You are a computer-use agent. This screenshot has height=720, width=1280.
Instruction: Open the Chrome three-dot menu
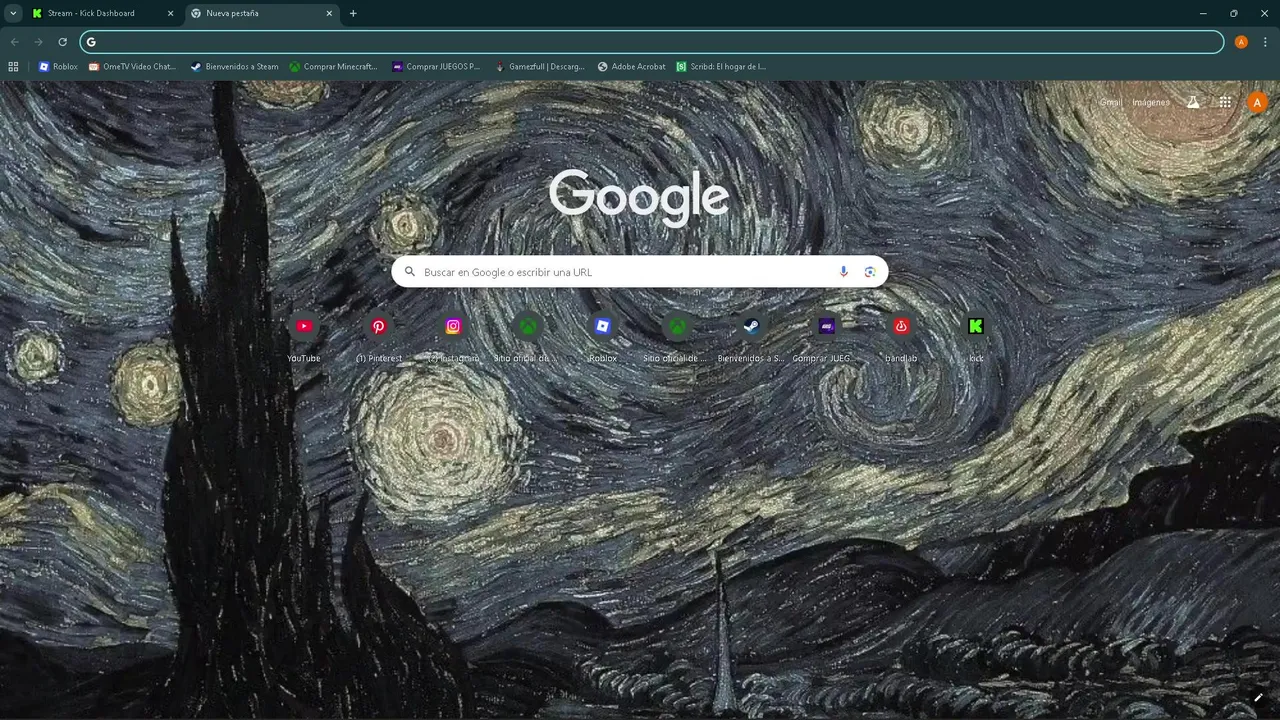(1265, 42)
